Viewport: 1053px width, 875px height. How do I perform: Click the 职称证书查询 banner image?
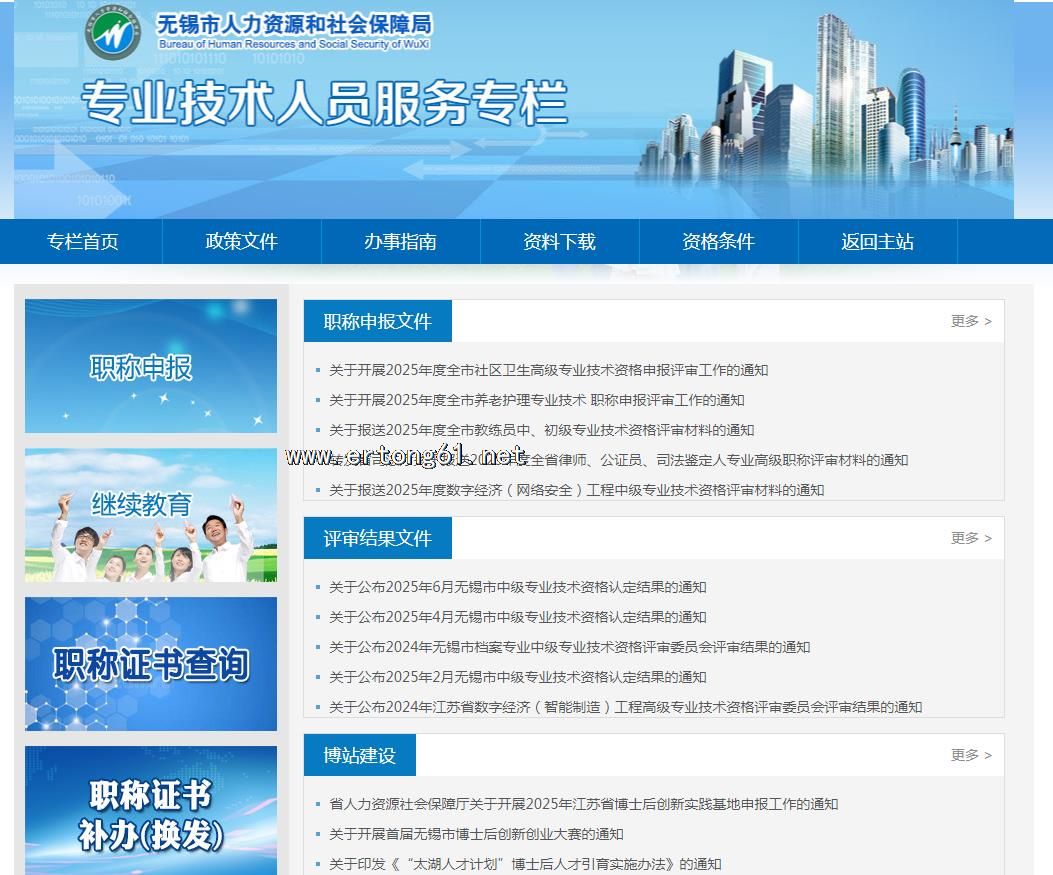151,664
